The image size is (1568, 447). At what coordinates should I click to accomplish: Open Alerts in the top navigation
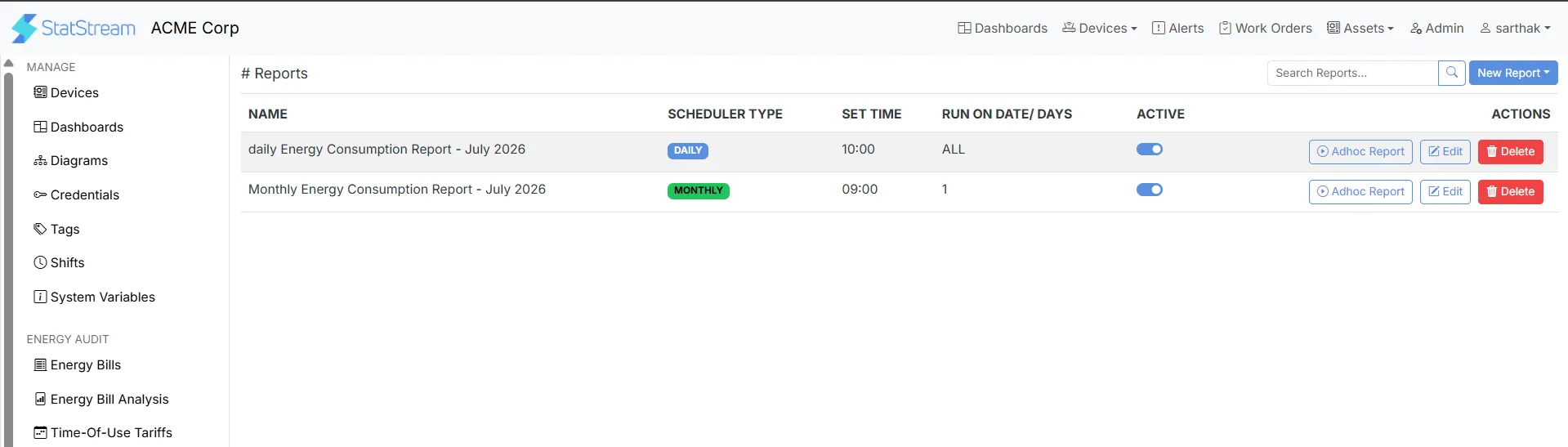coord(1177,28)
